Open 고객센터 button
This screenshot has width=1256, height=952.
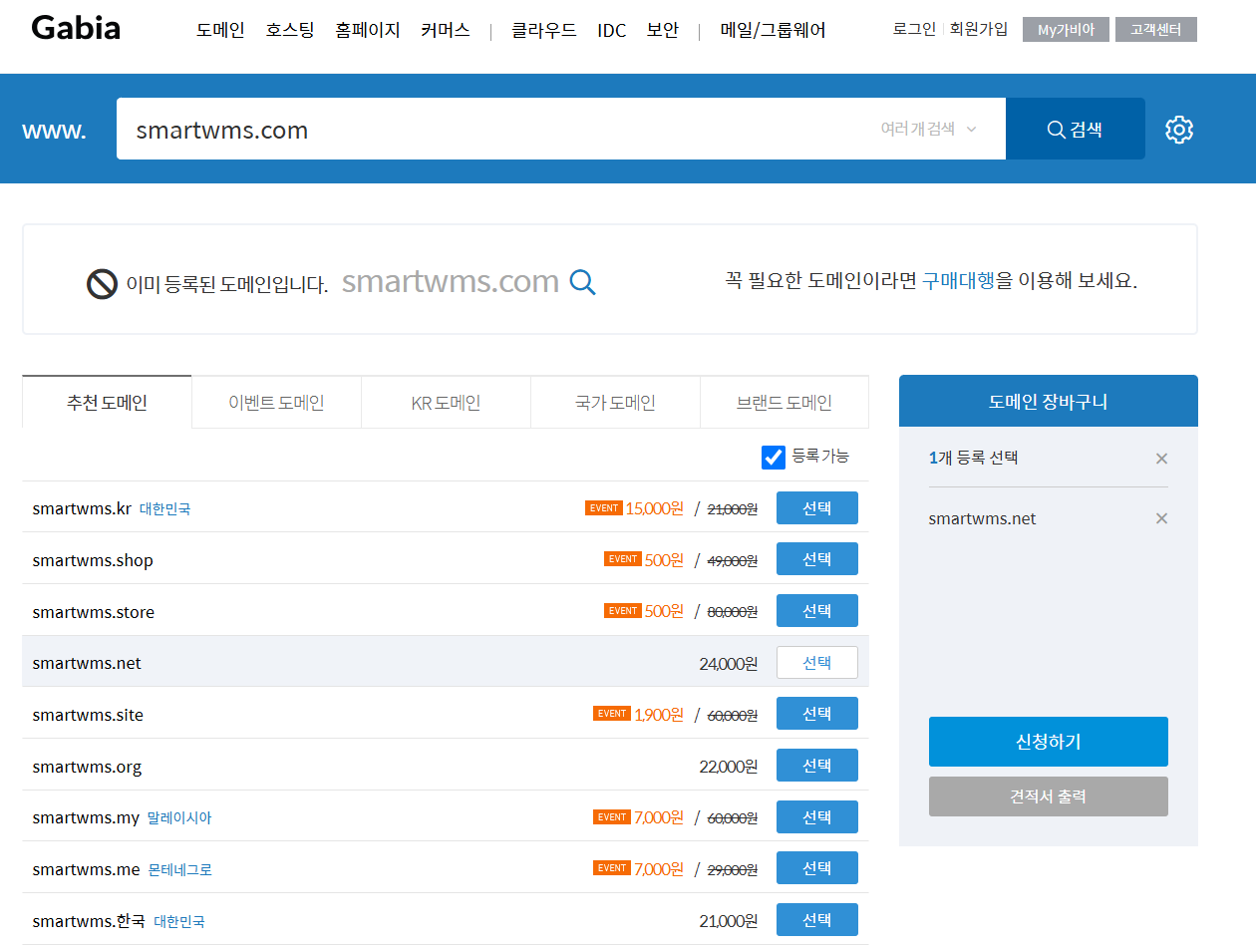point(1156,30)
